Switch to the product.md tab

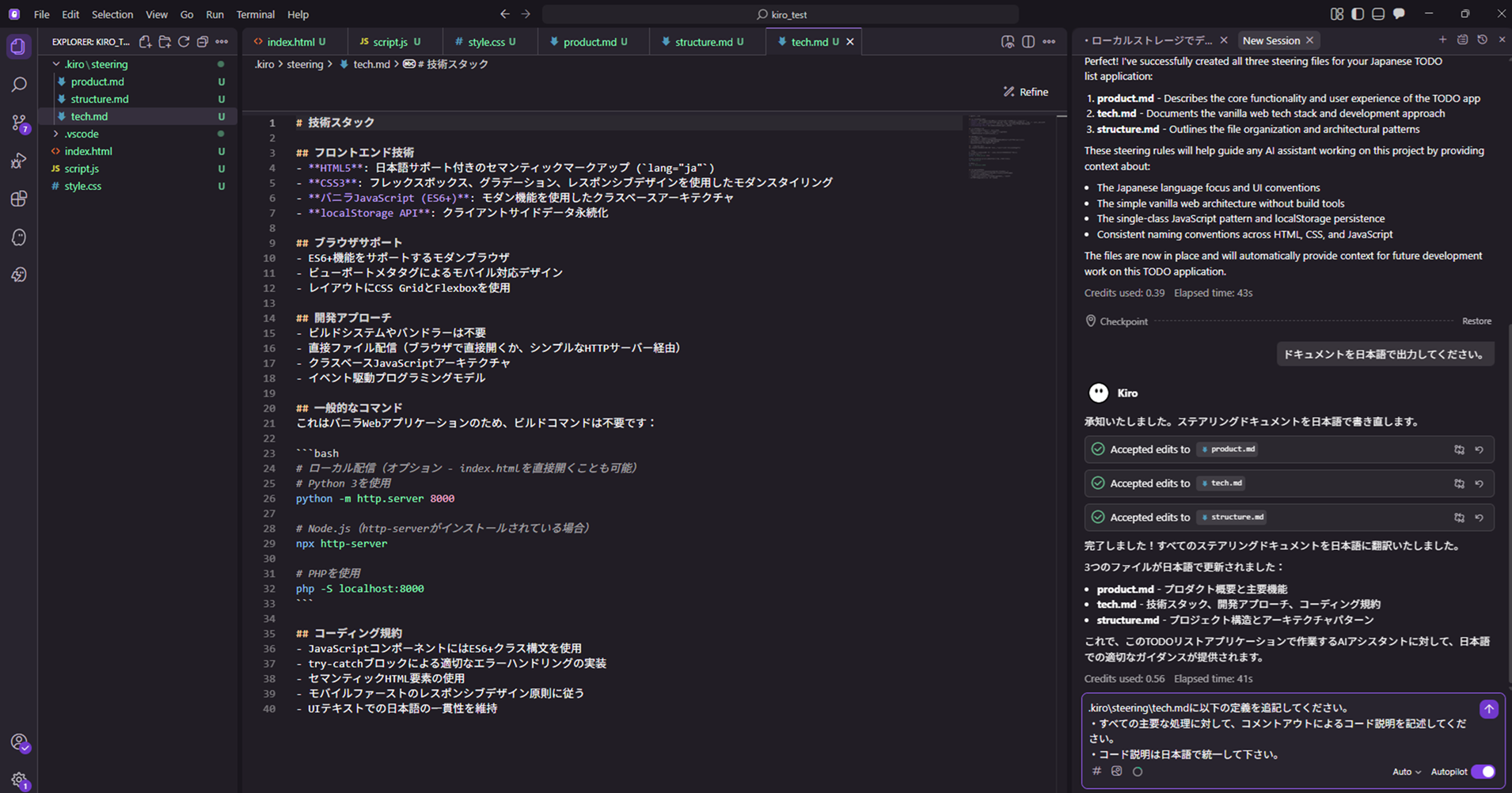593,41
